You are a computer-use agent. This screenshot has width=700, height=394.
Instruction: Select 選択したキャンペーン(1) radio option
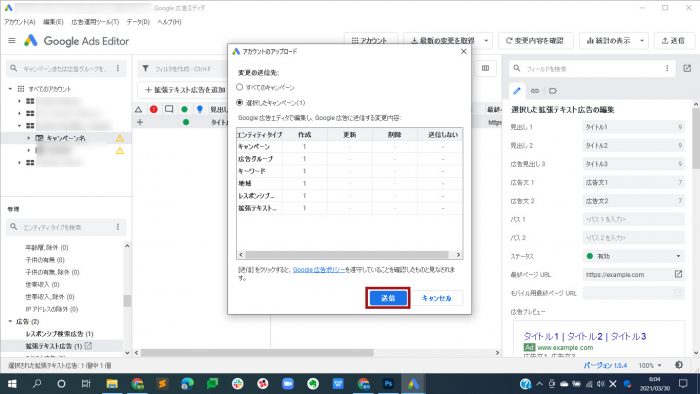pyautogui.click(x=240, y=103)
